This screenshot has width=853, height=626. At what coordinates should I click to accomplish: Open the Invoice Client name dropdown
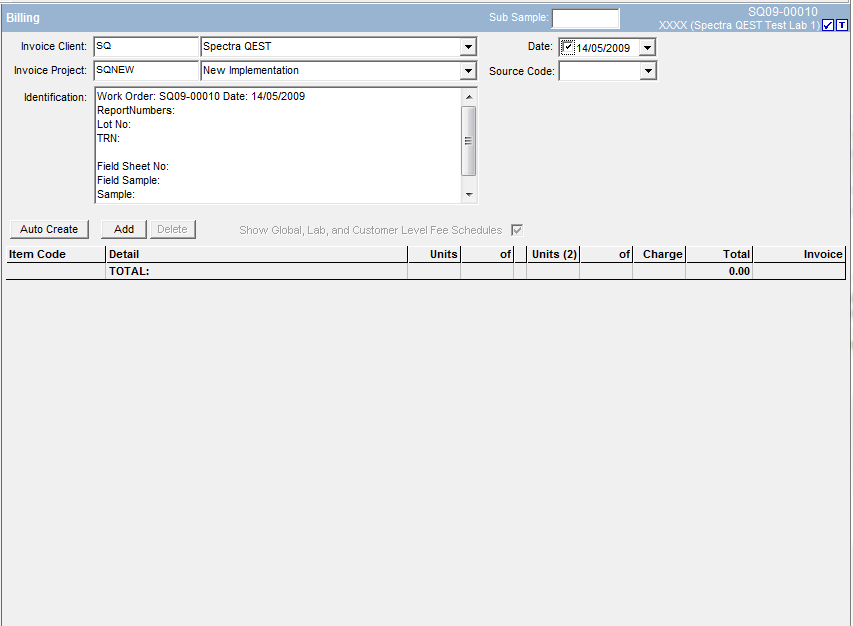pyautogui.click(x=468, y=47)
